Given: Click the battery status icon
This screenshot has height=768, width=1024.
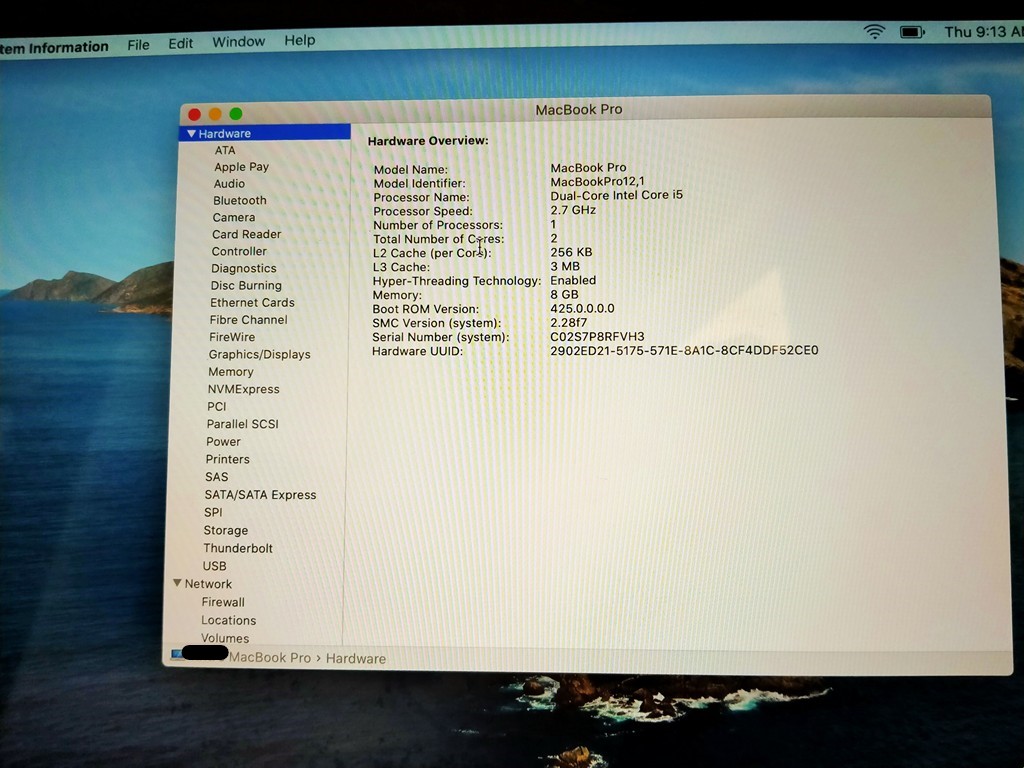Looking at the screenshot, I should pyautogui.click(x=912, y=31).
